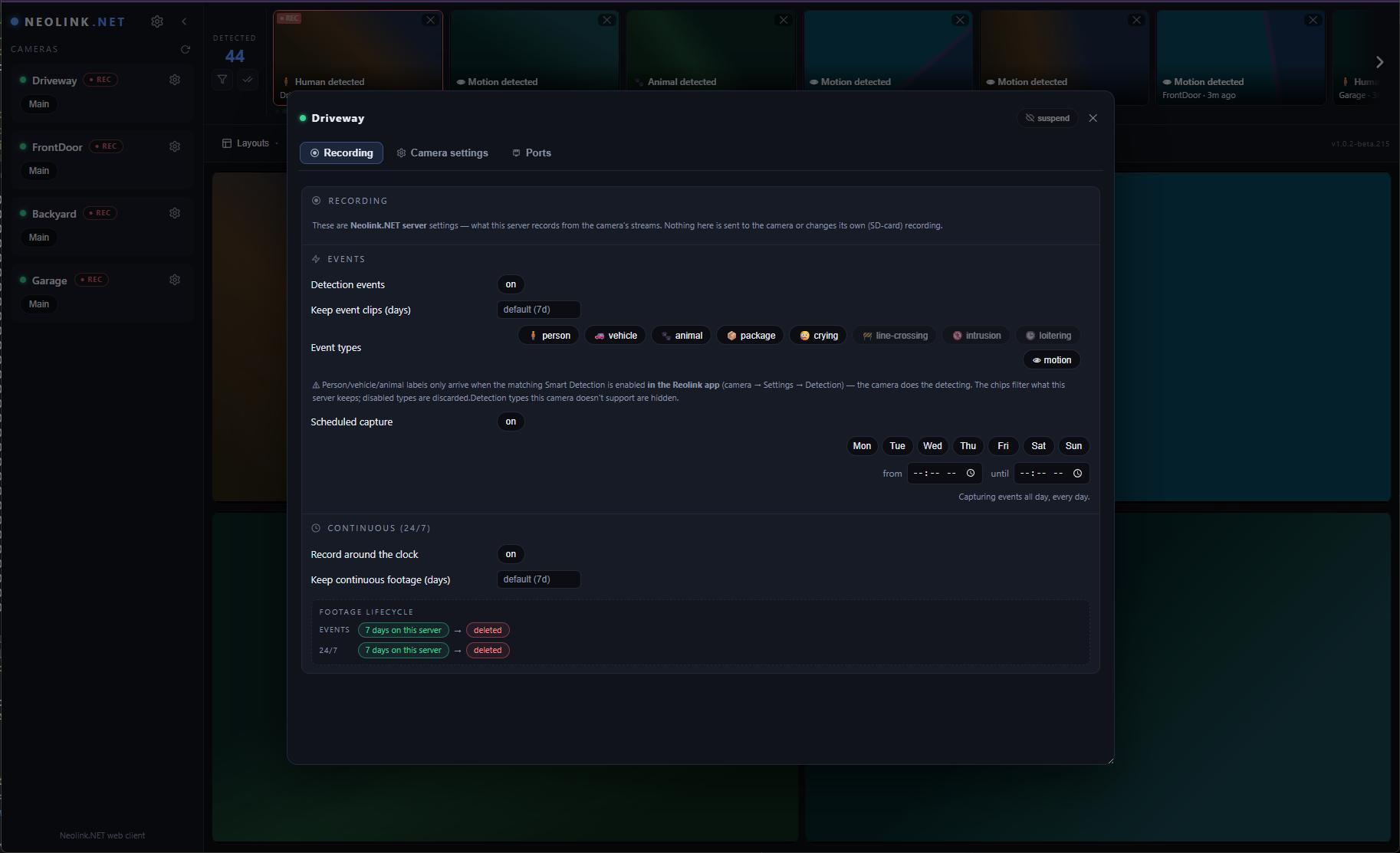Open the until time picker clock icon

click(x=1077, y=474)
